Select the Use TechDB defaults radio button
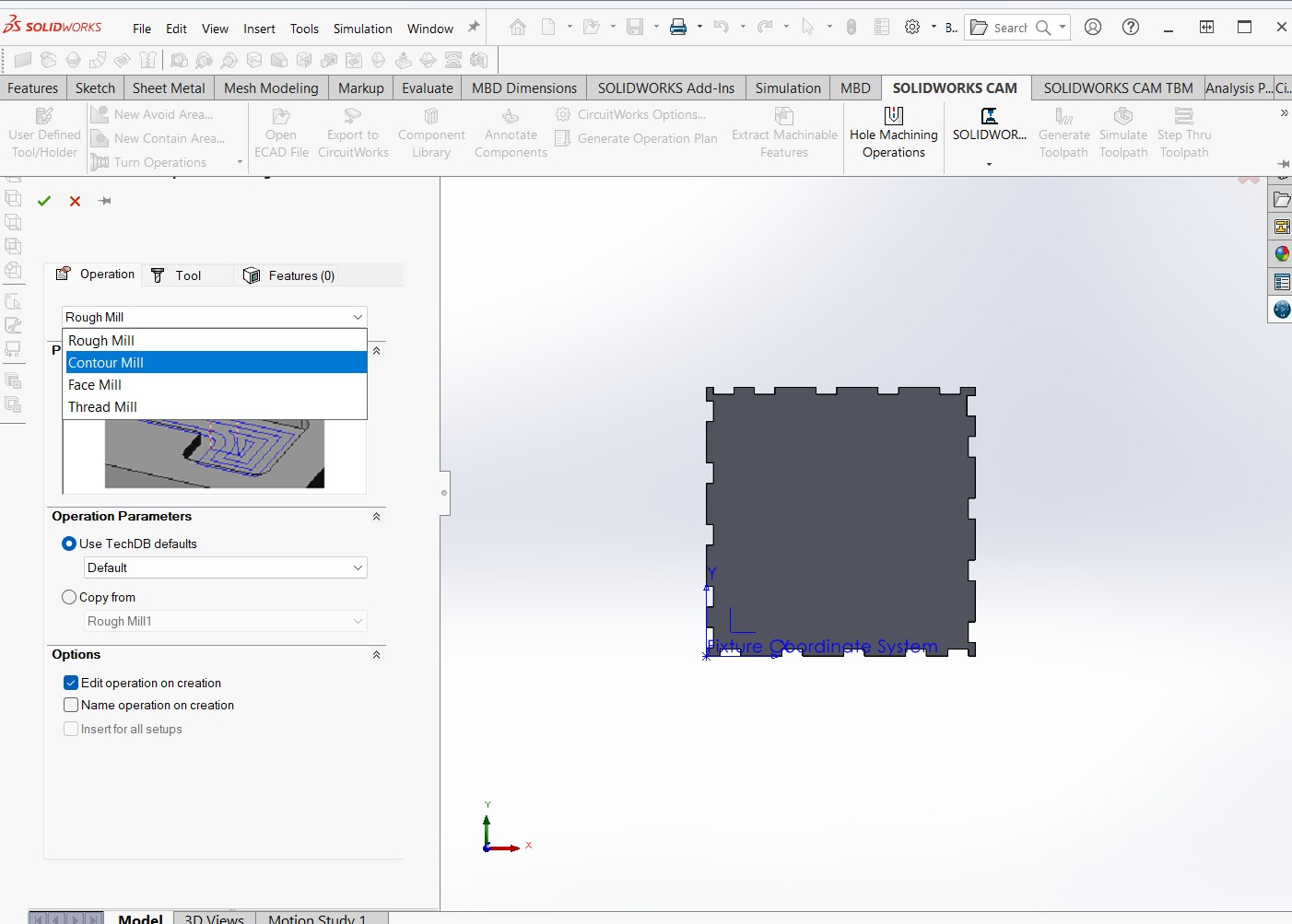 coord(69,544)
